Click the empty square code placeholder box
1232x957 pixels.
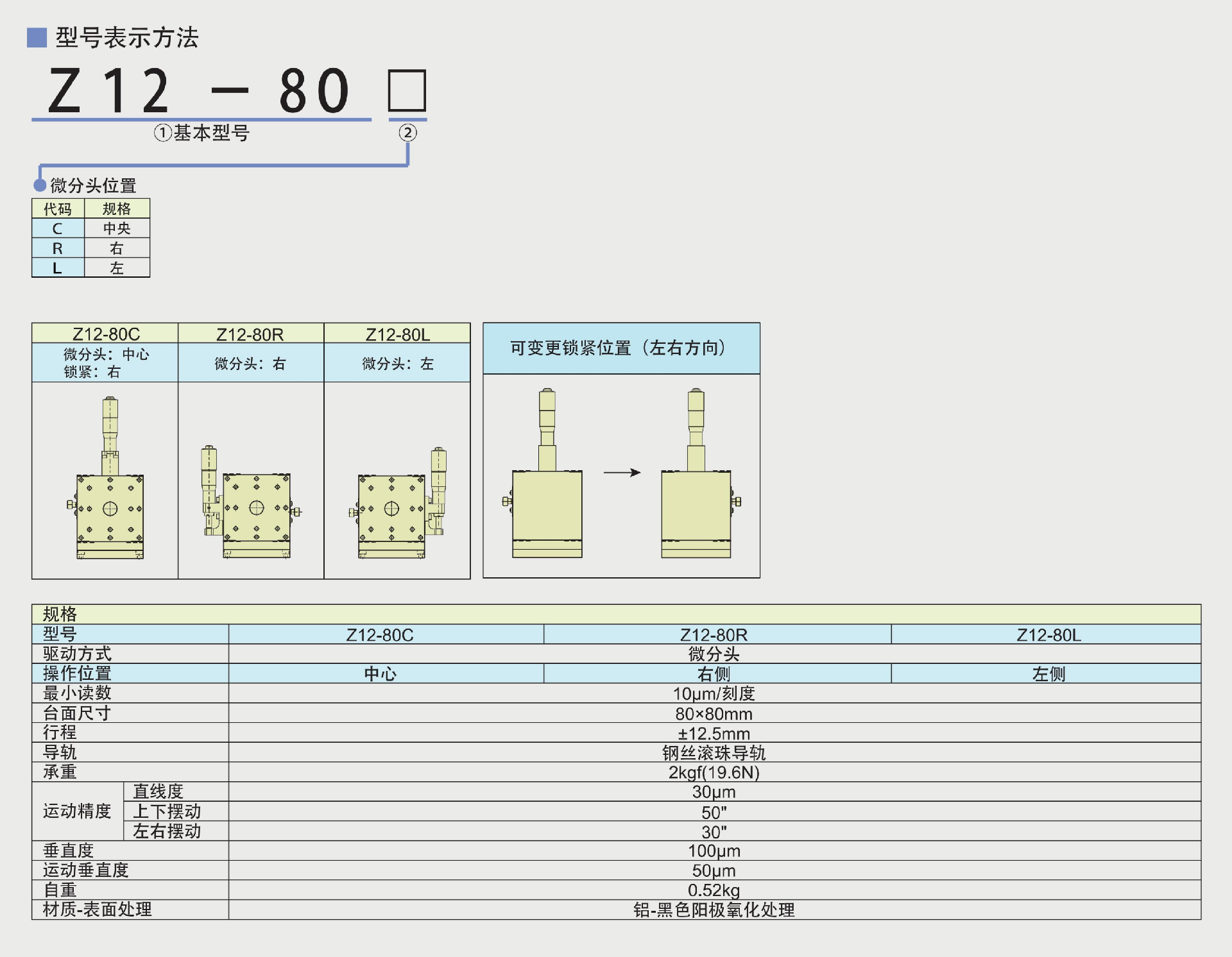(x=407, y=90)
